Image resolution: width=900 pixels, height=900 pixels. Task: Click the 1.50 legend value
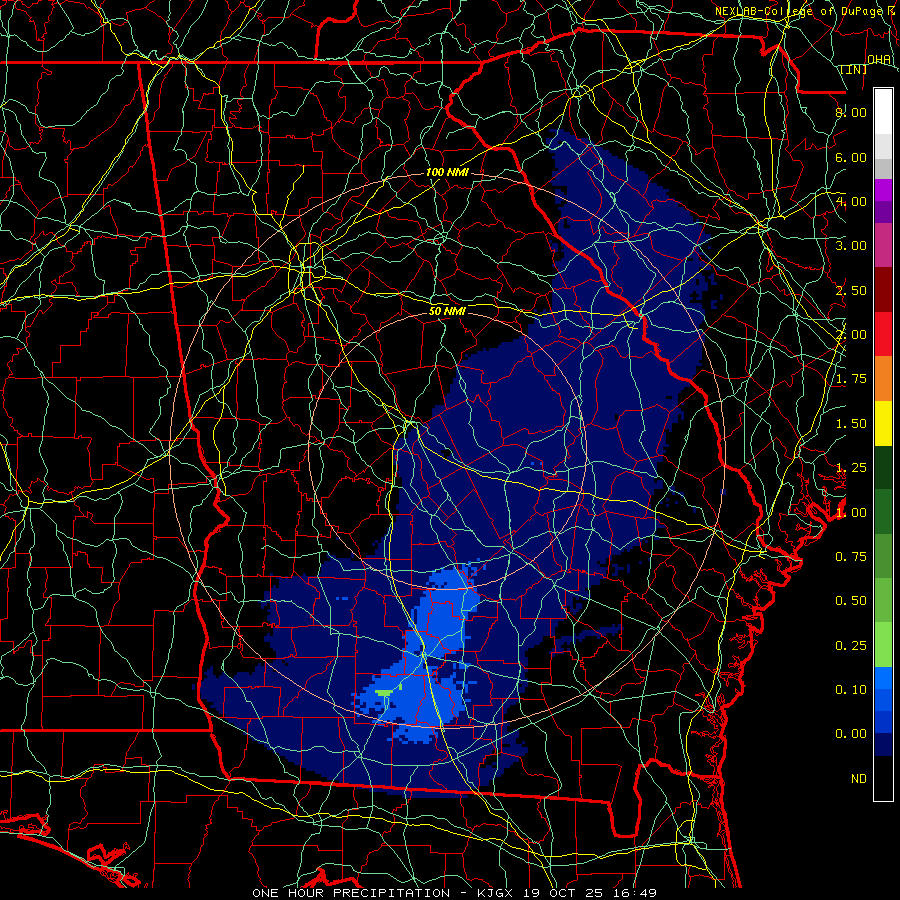(x=851, y=424)
